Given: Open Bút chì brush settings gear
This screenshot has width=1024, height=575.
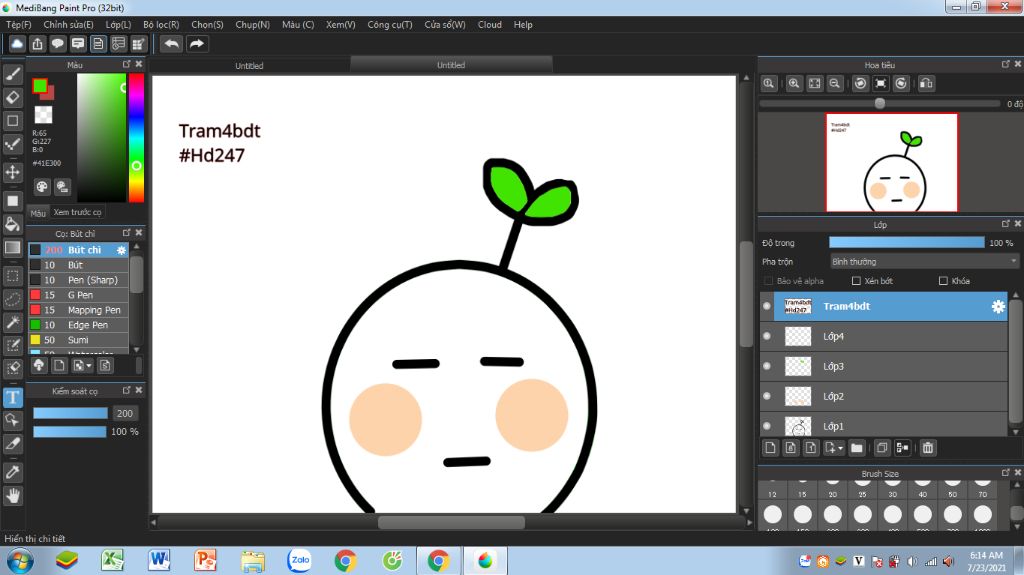Looking at the screenshot, I should tap(121, 250).
